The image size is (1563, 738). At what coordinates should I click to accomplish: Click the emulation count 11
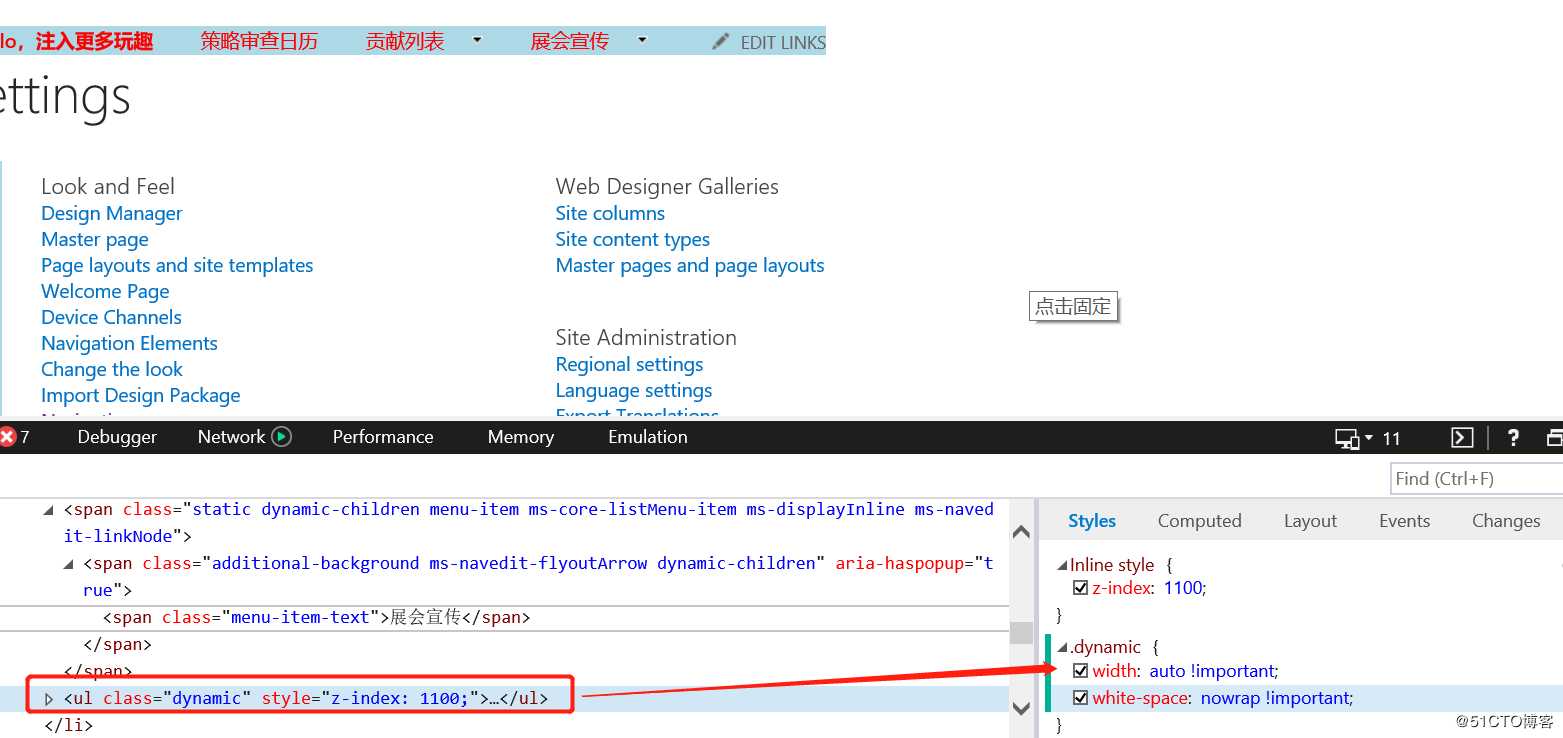pos(1392,438)
